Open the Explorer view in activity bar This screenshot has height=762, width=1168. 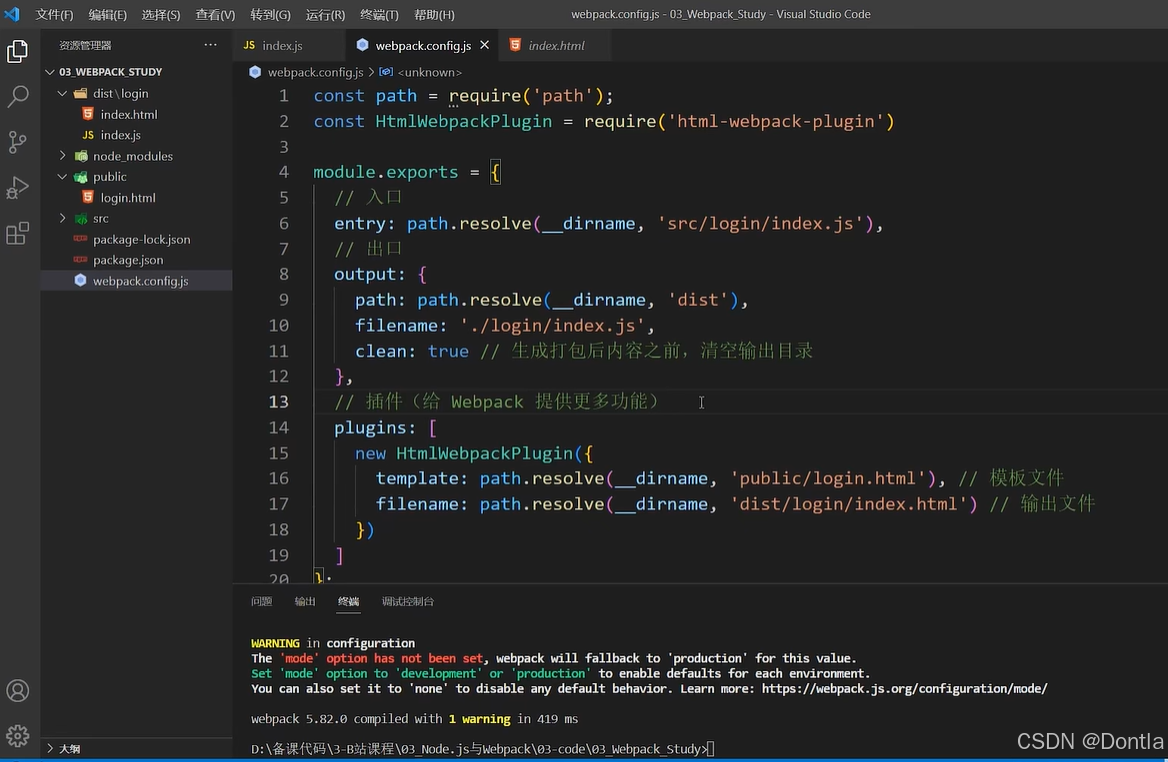17,51
